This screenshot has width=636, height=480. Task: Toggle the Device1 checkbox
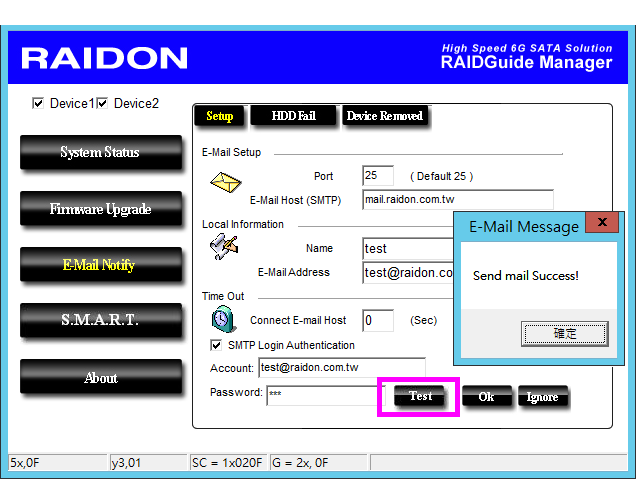pos(38,103)
